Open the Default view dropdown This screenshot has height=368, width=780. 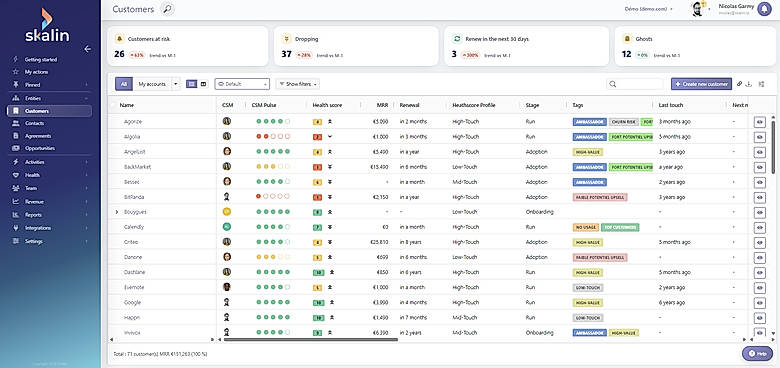[x=242, y=84]
